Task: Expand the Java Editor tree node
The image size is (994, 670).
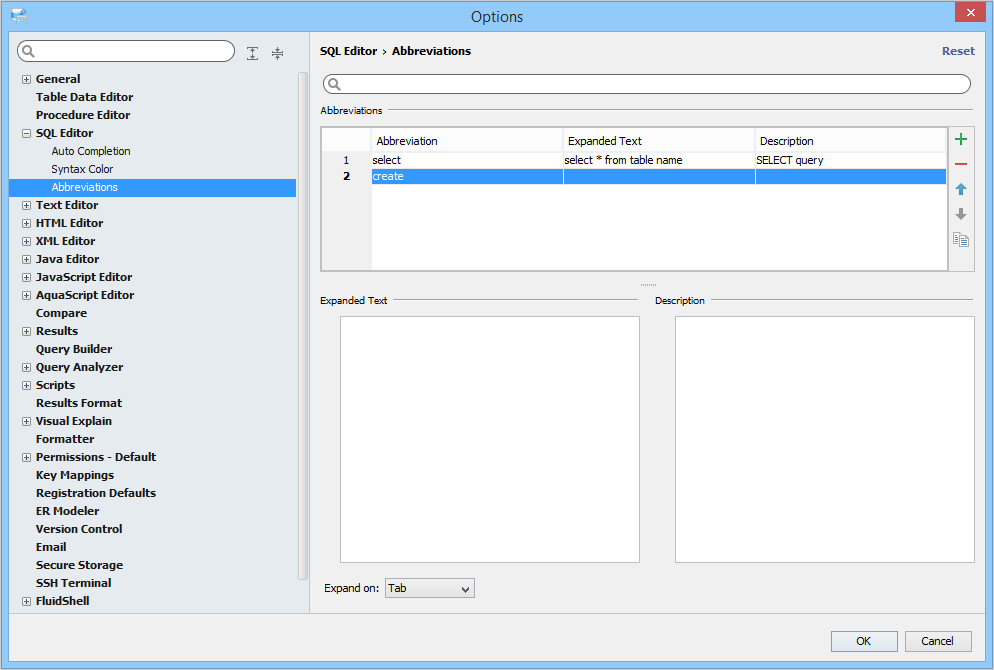Action: [26, 259]
